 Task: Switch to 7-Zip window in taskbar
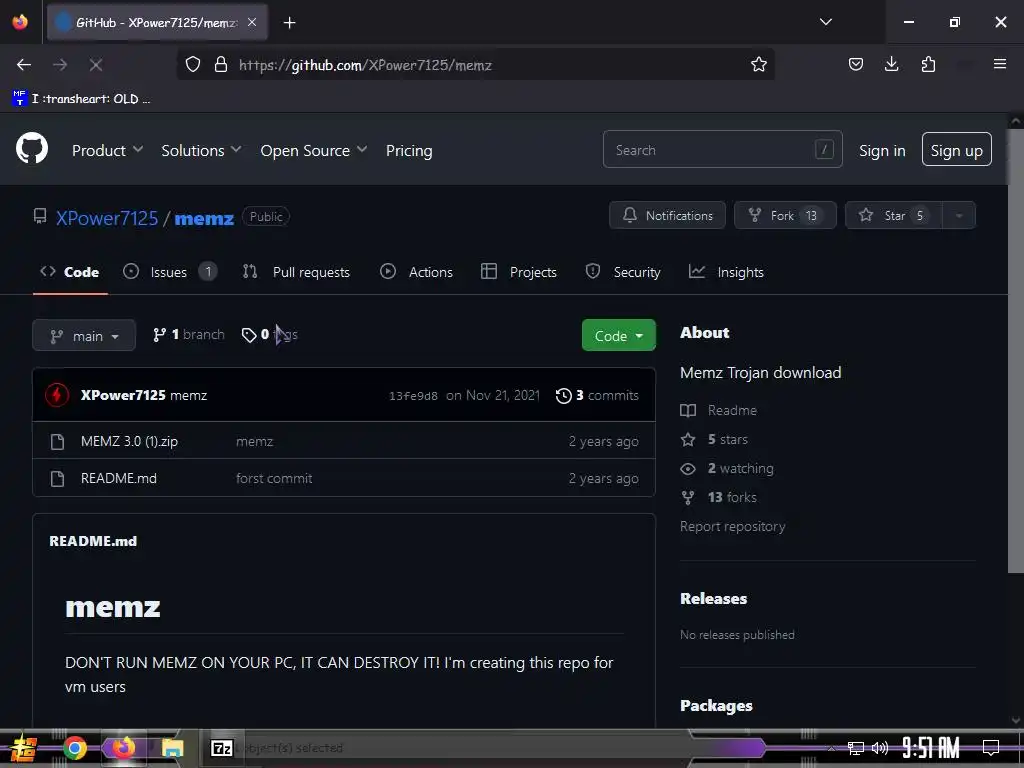coord(221,748)
